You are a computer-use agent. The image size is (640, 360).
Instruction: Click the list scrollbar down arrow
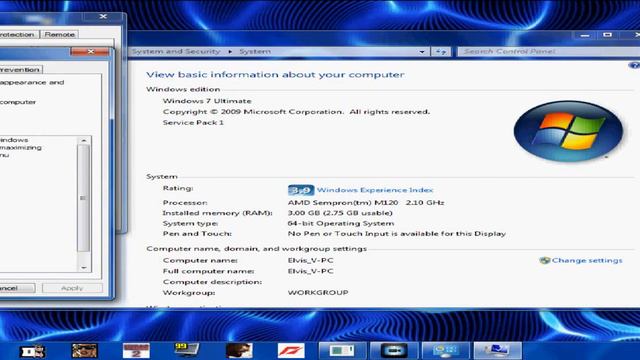pos(84,268)
